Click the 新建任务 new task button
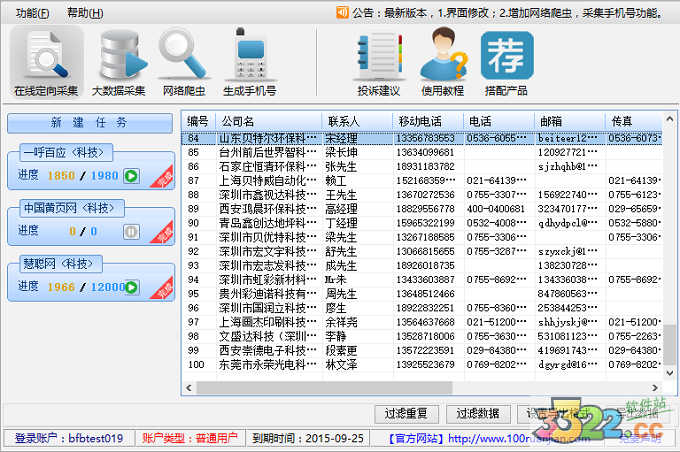This screenshot has width=680, height=452. click(x=89, y=123)
